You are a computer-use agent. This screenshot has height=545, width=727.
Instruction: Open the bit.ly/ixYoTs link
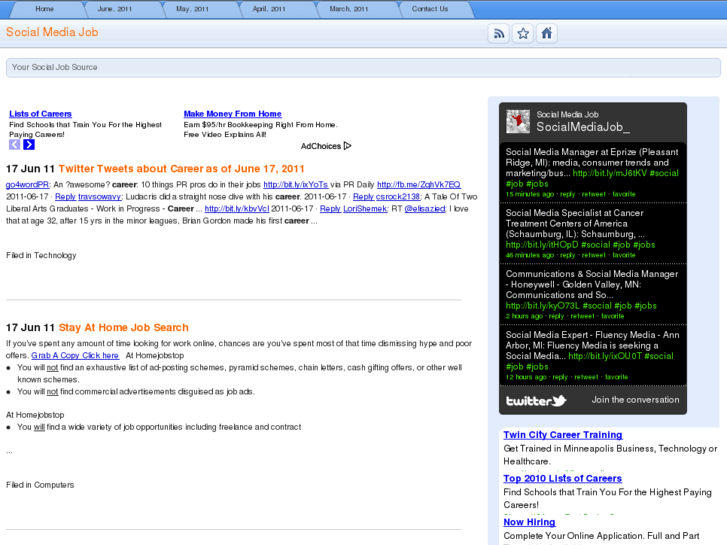click(295, 185)
